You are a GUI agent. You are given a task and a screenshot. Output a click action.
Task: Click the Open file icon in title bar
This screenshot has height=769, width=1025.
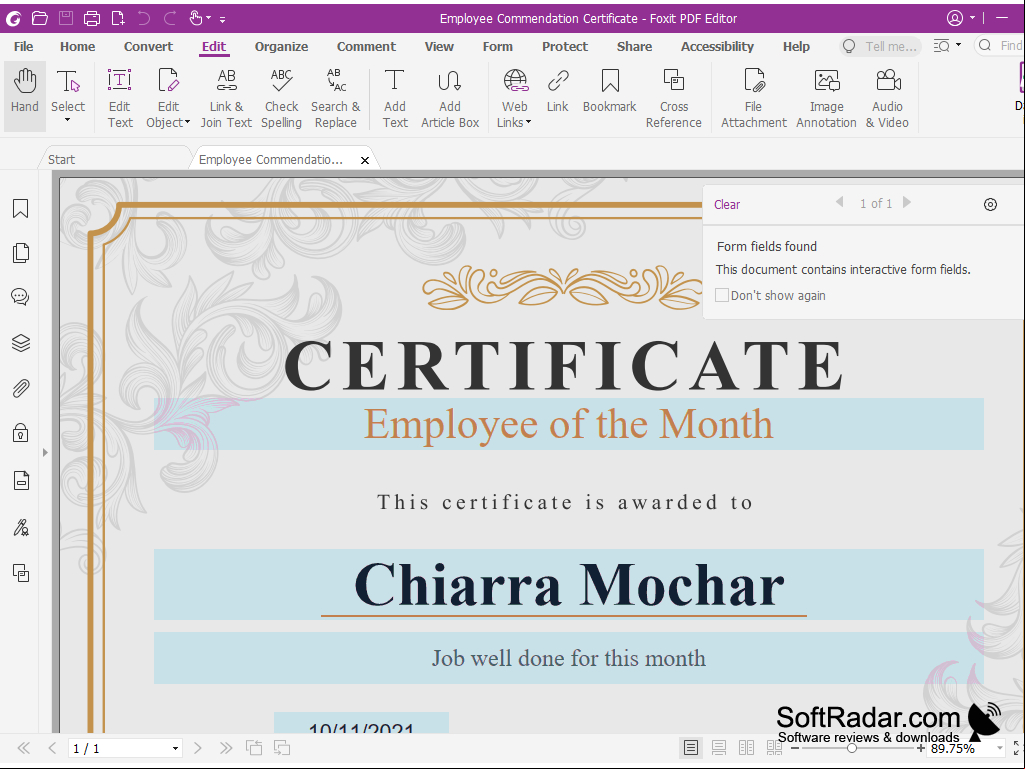[40, 18]
